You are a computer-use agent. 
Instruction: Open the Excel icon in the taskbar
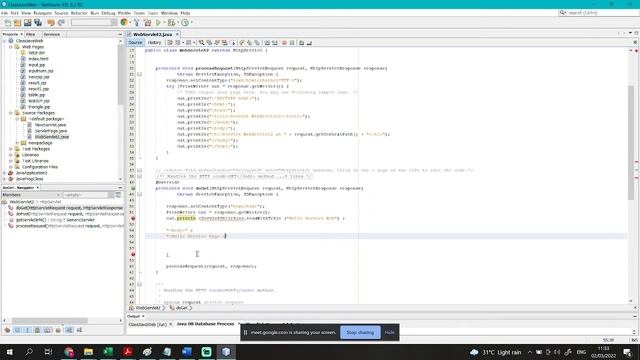(108, 351)
